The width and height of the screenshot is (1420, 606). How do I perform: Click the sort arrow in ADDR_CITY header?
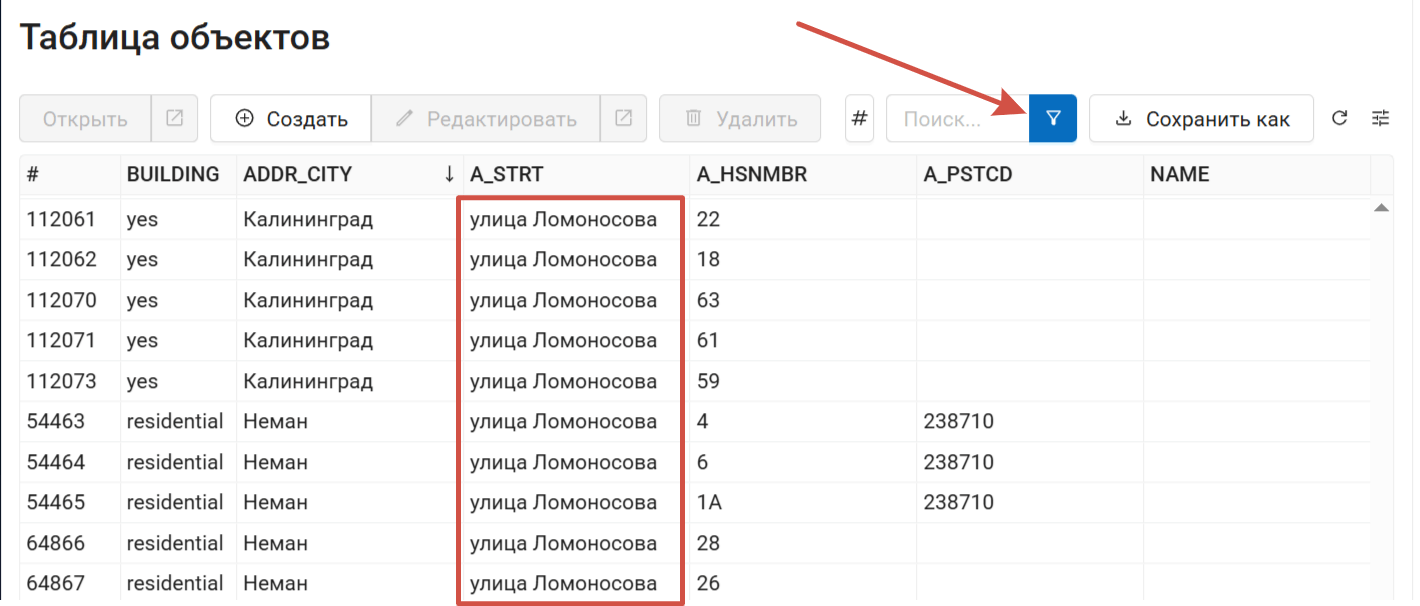[449, 174]
